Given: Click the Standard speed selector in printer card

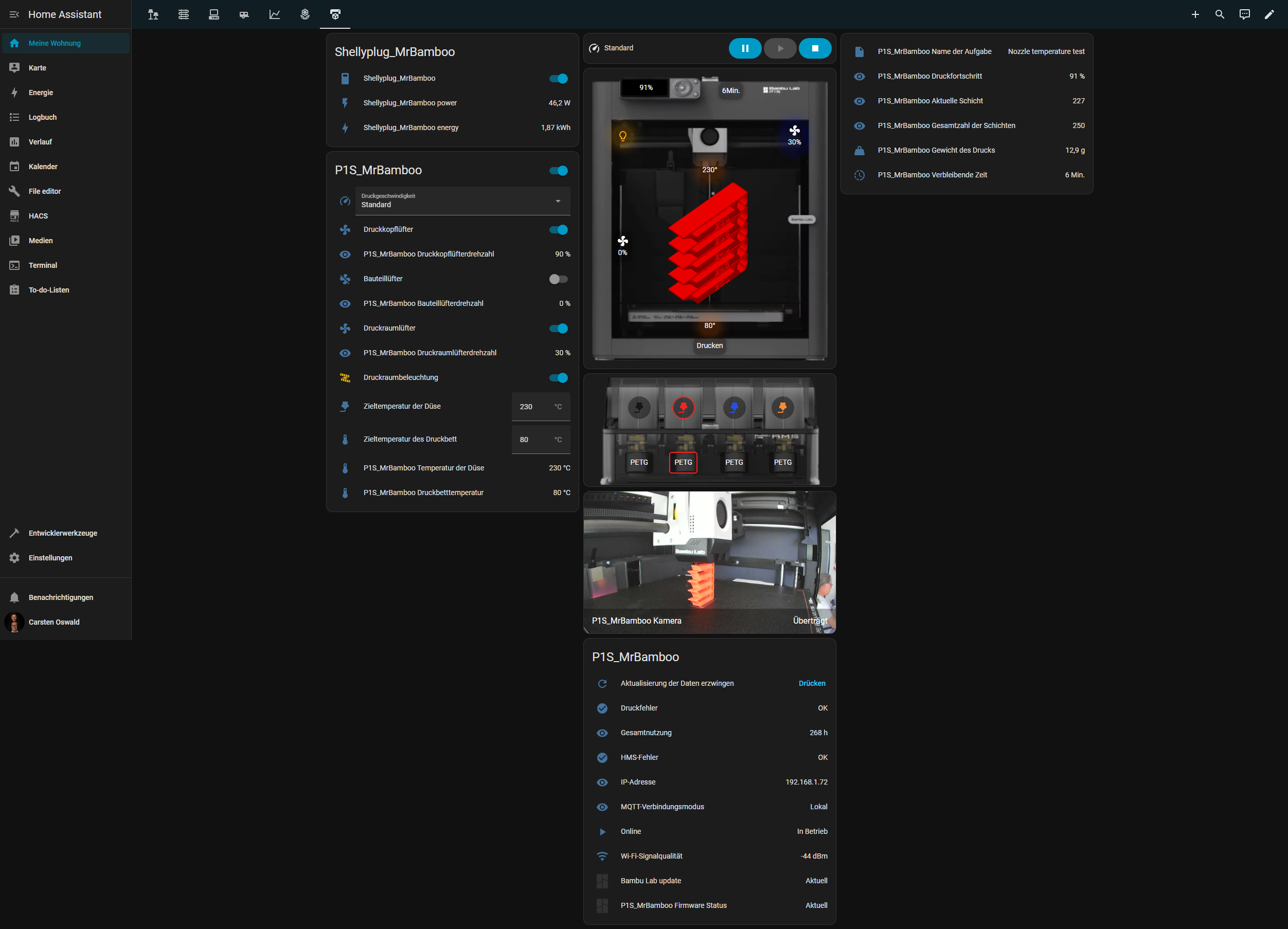Looking at the screenshot, I should pyautogui.click(x=618, y=48).
